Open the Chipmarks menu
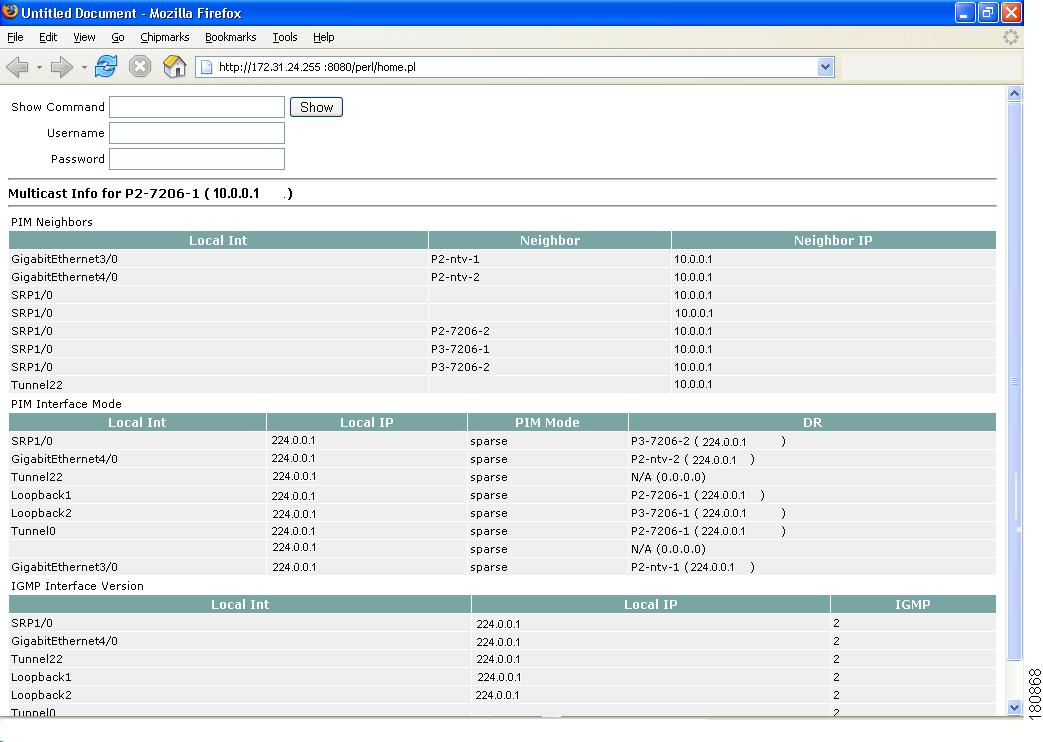This screenshot has width=1043, height=742. click(x=164, y=37)
